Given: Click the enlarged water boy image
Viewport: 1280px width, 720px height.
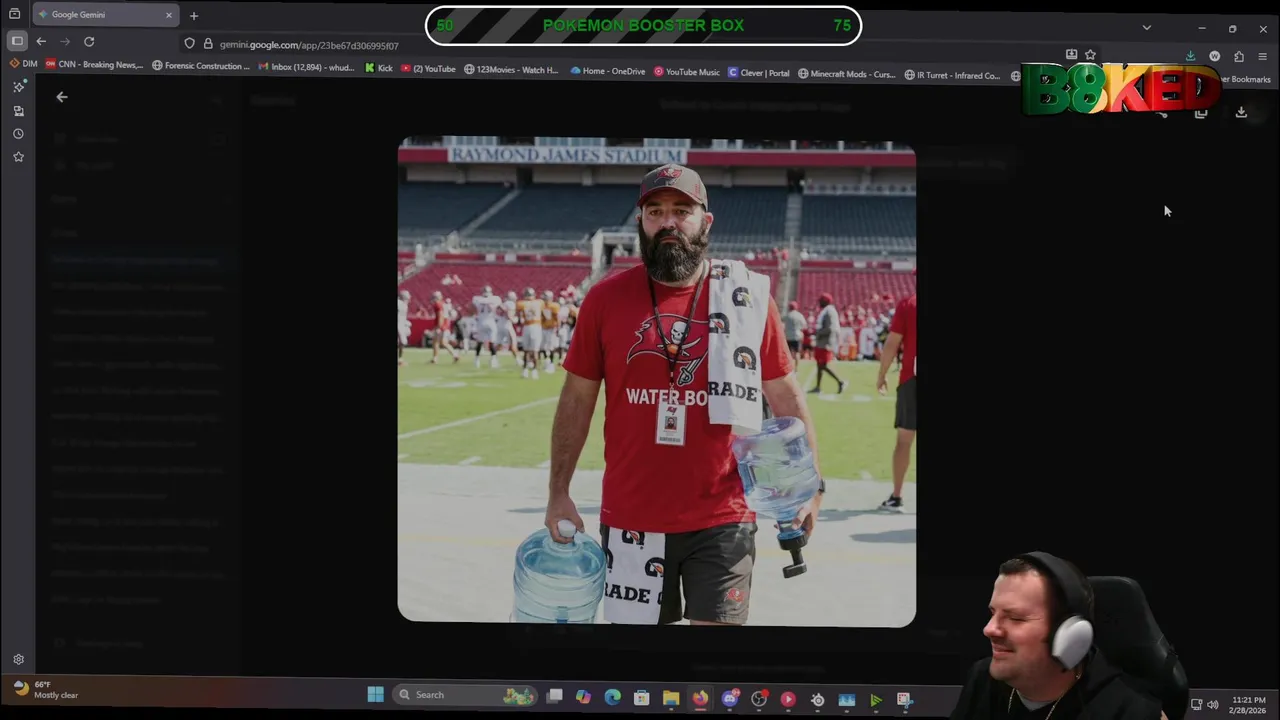Looking at the screenshot, I should pos(657,382).
